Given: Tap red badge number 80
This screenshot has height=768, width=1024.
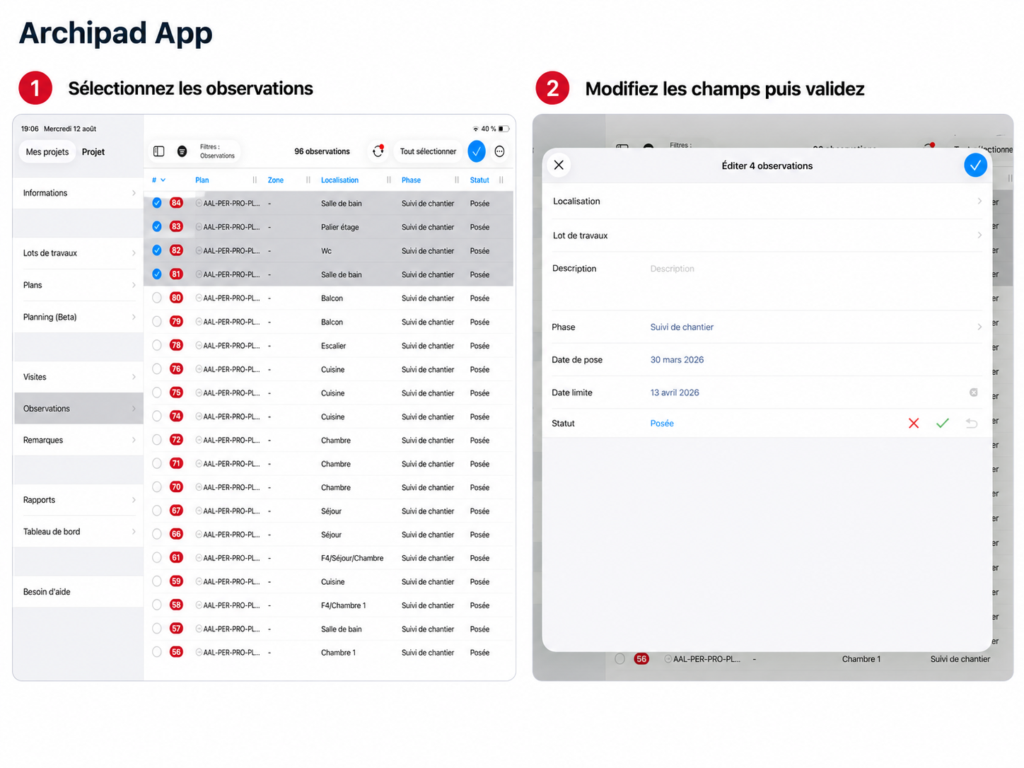Looking at the screenshot, I should coord(176,298).
